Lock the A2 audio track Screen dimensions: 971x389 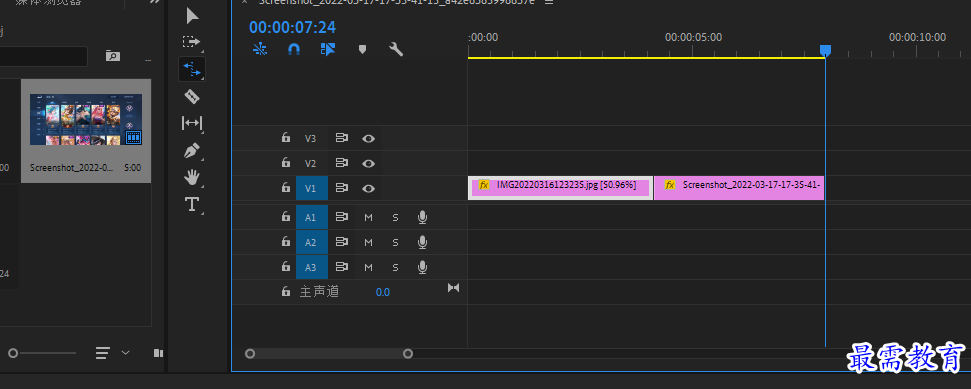(285, 242)
